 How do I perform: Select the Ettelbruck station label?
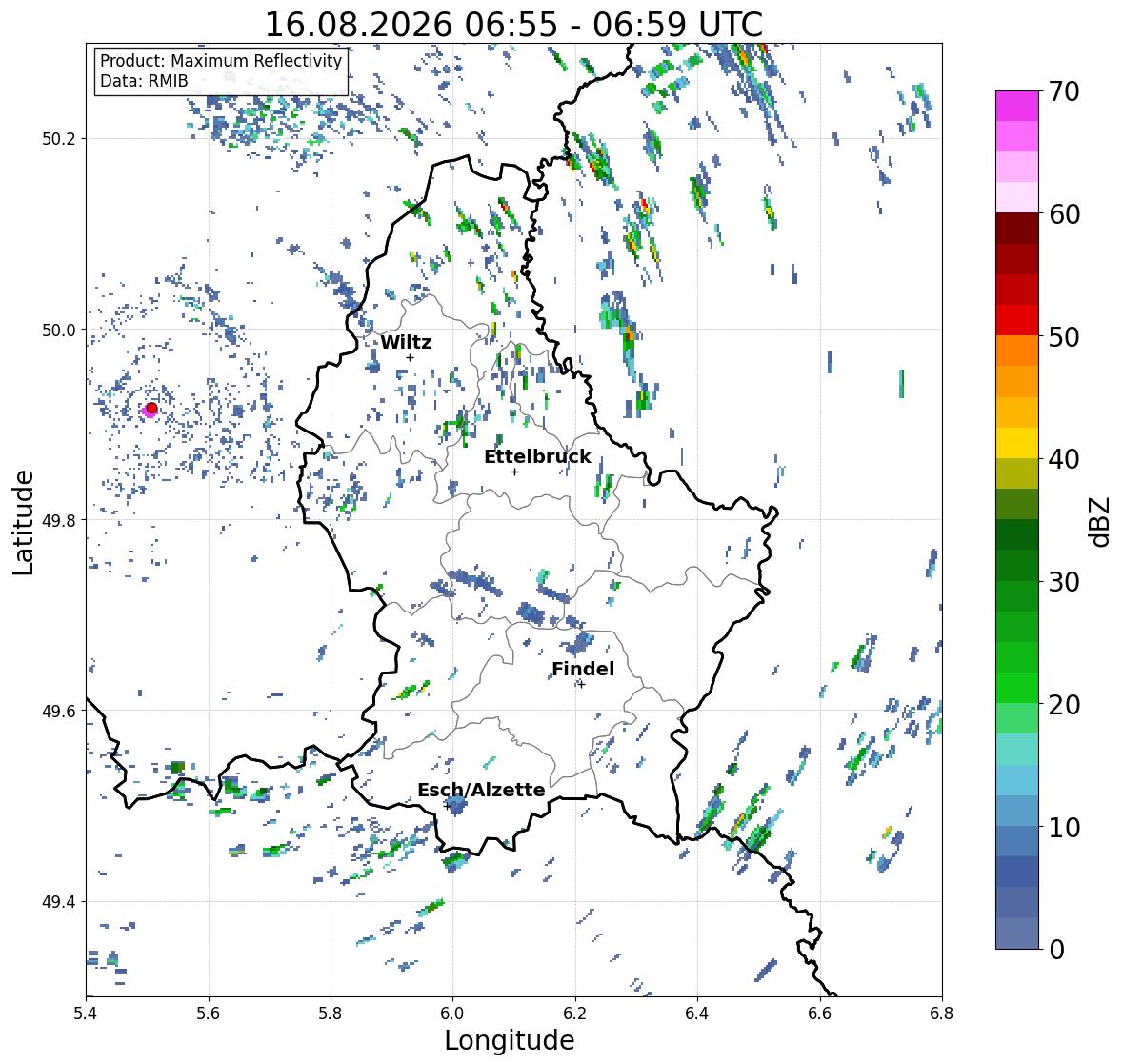[537, 456]
